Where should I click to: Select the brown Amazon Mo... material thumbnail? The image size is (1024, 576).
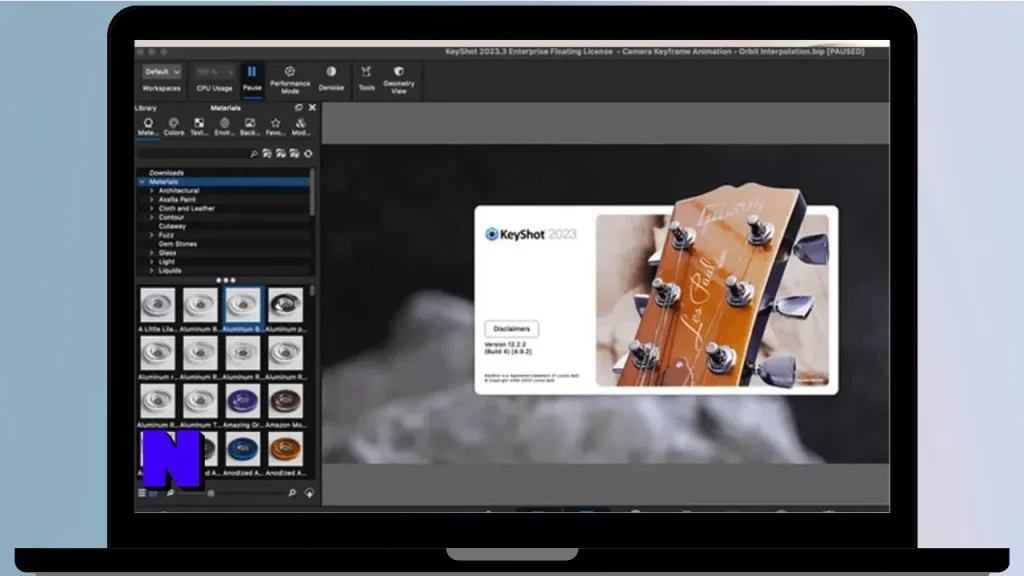coord(285,401)
